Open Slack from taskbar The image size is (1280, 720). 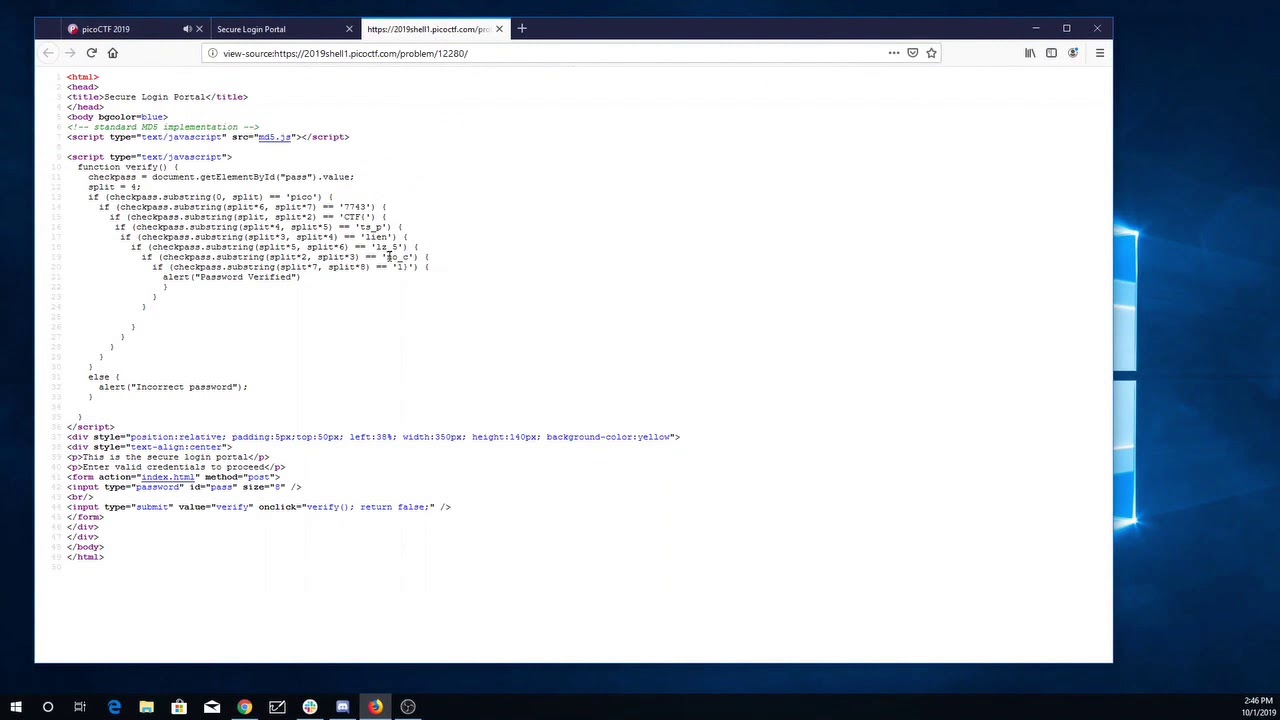pyautogui.click(x=310, y=707)
